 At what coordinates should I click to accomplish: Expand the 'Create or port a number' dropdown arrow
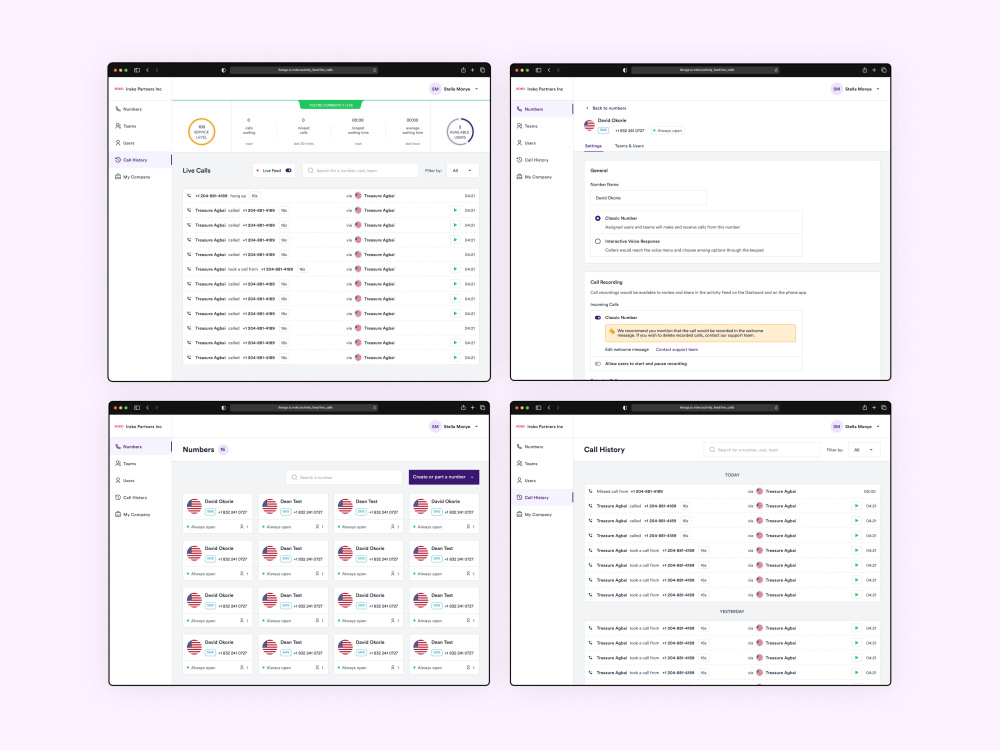[473, 477]
